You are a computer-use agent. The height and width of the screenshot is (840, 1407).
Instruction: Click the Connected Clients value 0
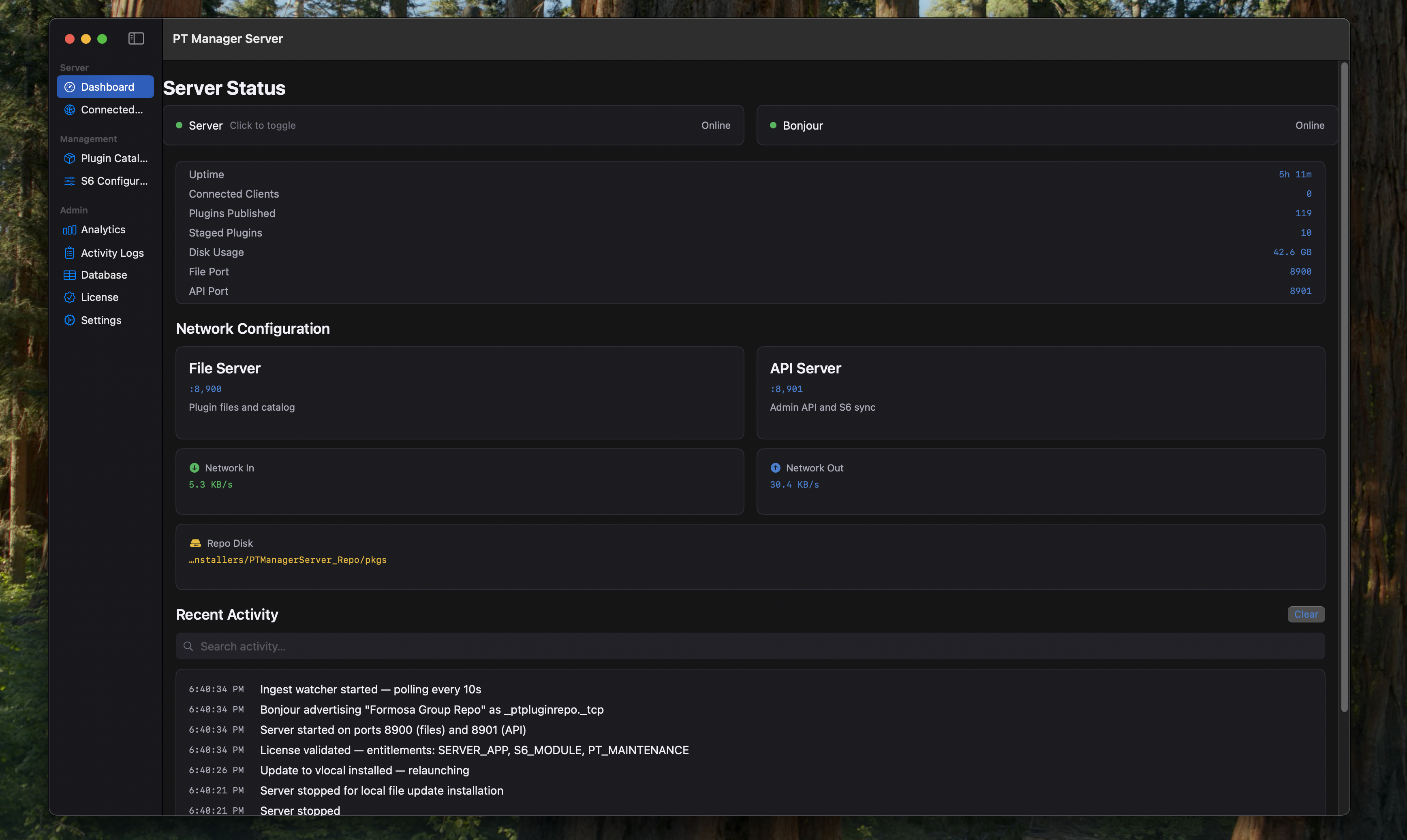click(1309, 194)
